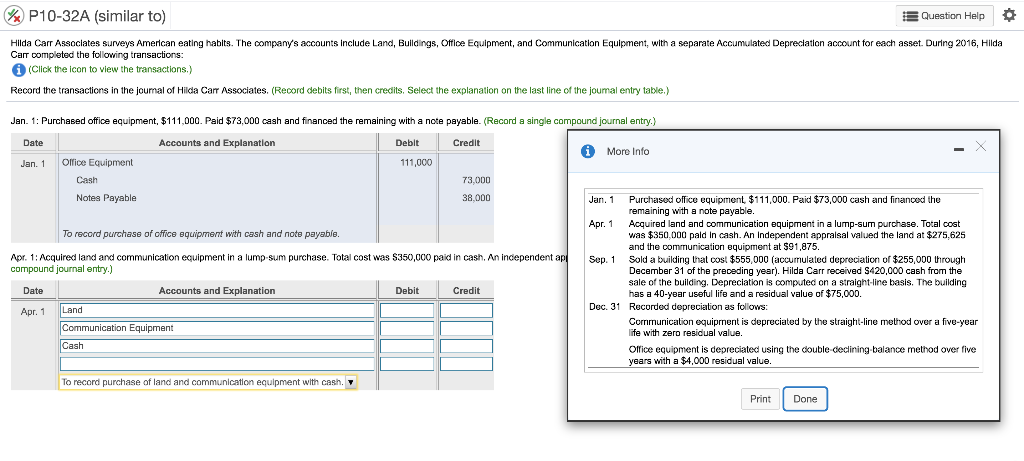Click the More Info dialog title
The image size is (1024, 461).
(628, 151)
